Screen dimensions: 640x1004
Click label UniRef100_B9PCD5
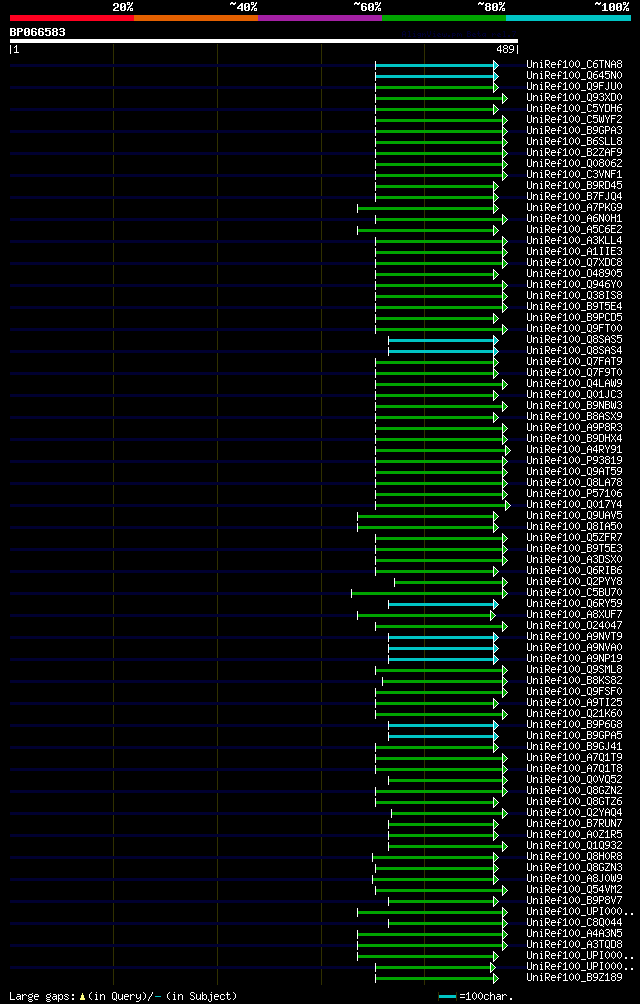pos(573,317)
